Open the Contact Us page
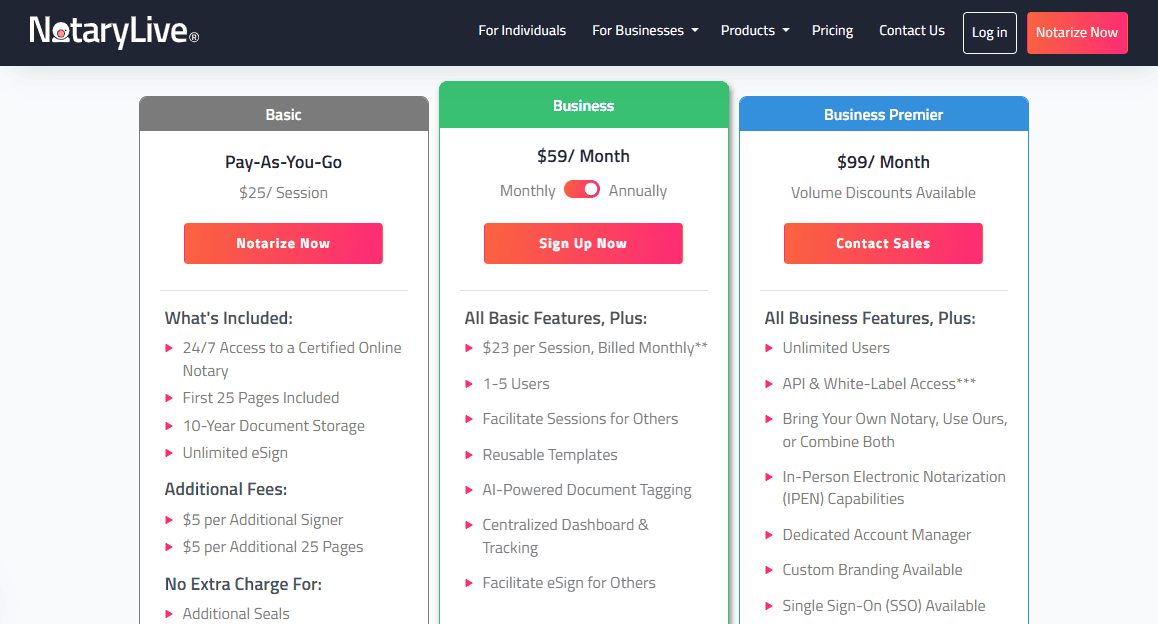 [912, 31]
